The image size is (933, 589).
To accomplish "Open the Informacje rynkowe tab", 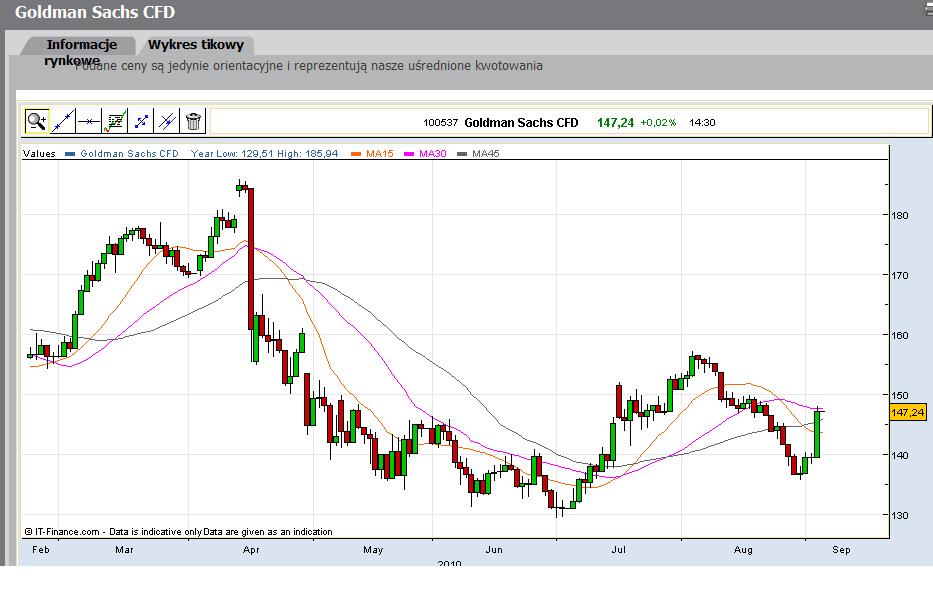I will [81, 52].
